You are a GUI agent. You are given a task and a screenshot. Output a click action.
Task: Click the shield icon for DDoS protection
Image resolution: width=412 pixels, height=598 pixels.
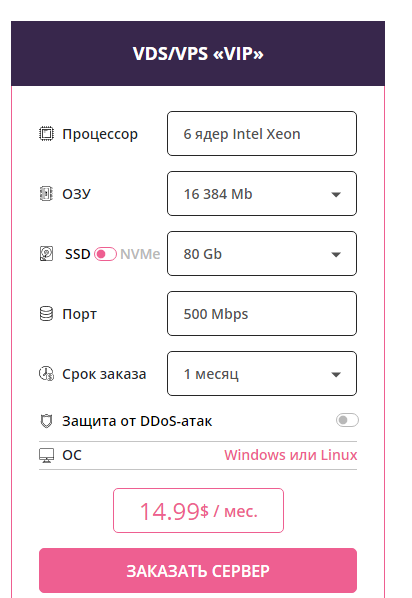click(46, 421)
